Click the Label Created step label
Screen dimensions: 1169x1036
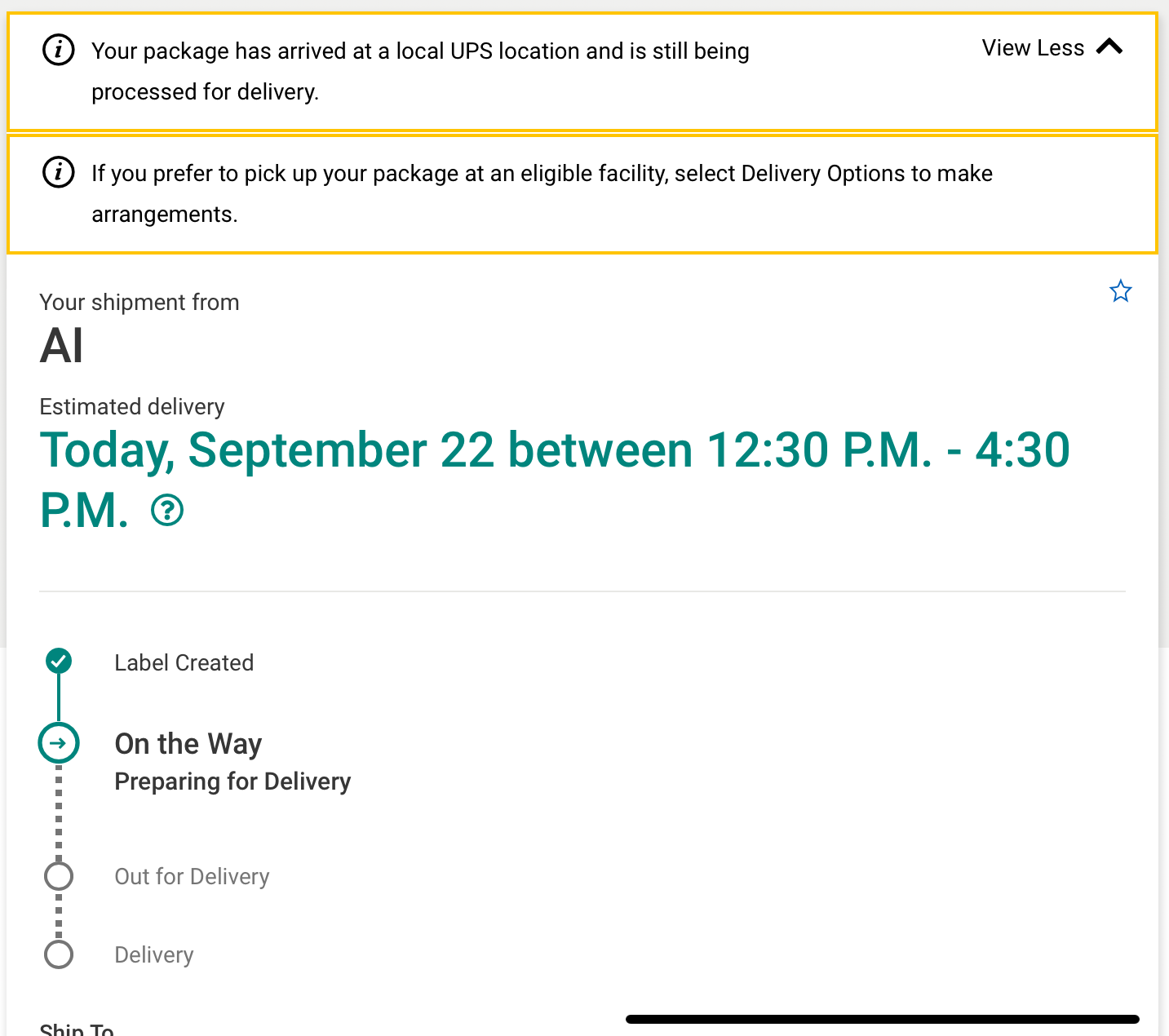pyautogui.click(x=184, y=662)
